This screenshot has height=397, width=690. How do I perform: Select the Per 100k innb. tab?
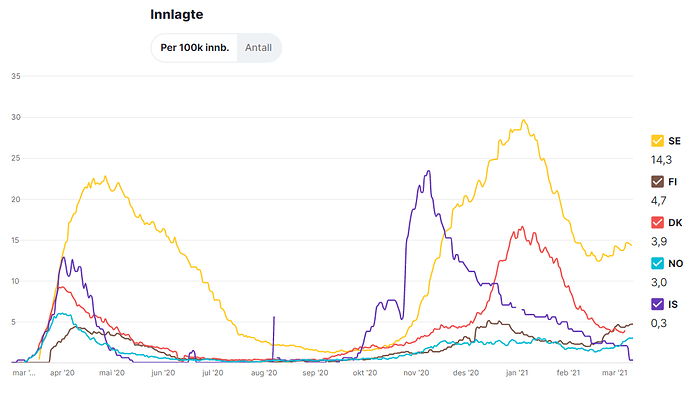195,48
